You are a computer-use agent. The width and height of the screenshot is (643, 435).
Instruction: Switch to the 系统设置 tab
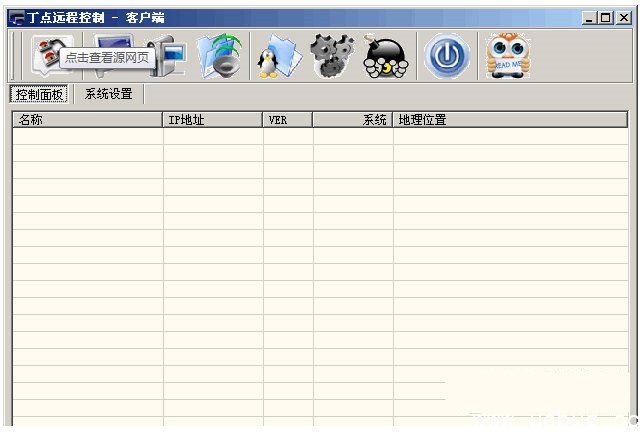(x=108, y=94)
